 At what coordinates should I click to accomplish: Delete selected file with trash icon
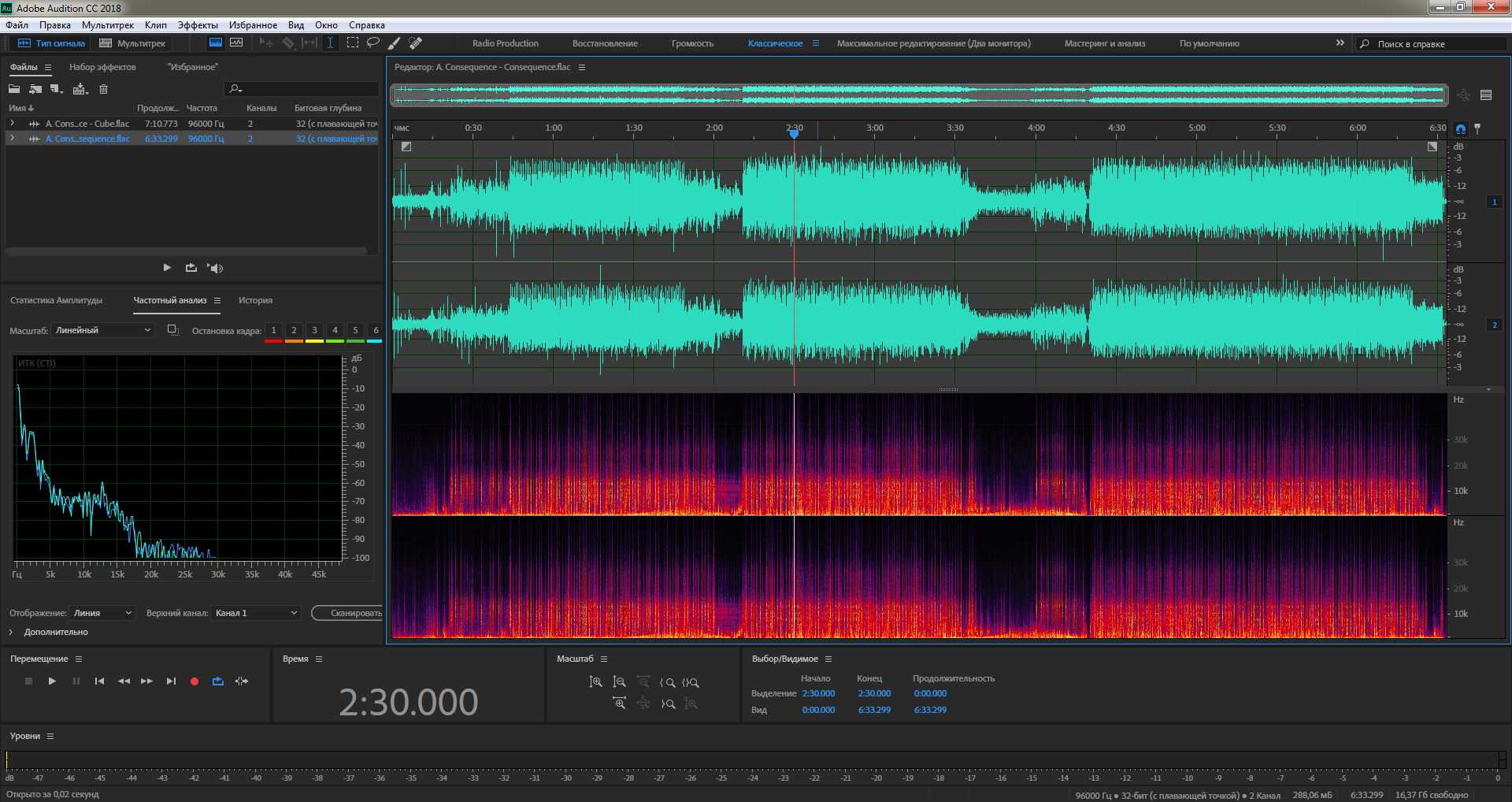pos(103,89)
